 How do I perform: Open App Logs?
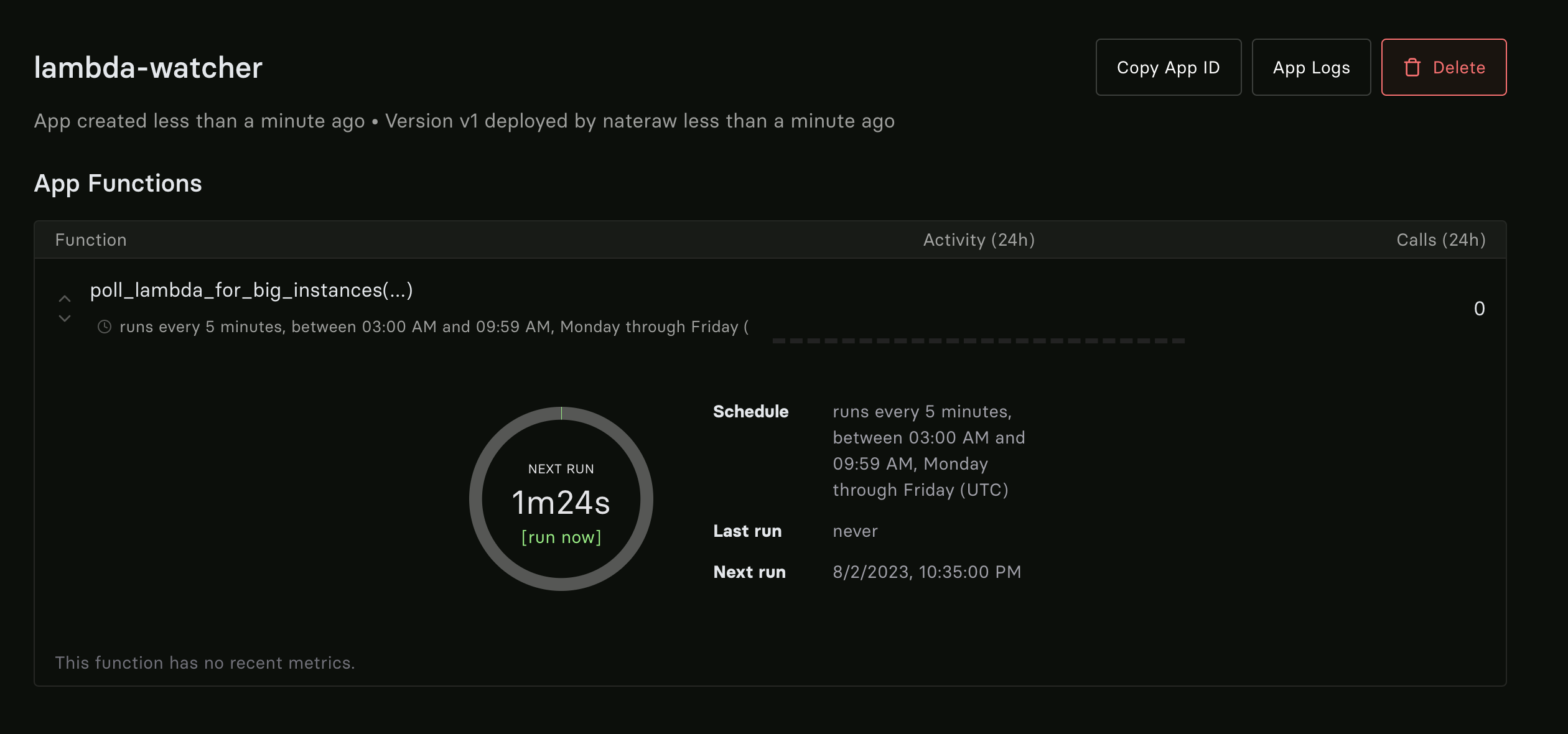1311,67
